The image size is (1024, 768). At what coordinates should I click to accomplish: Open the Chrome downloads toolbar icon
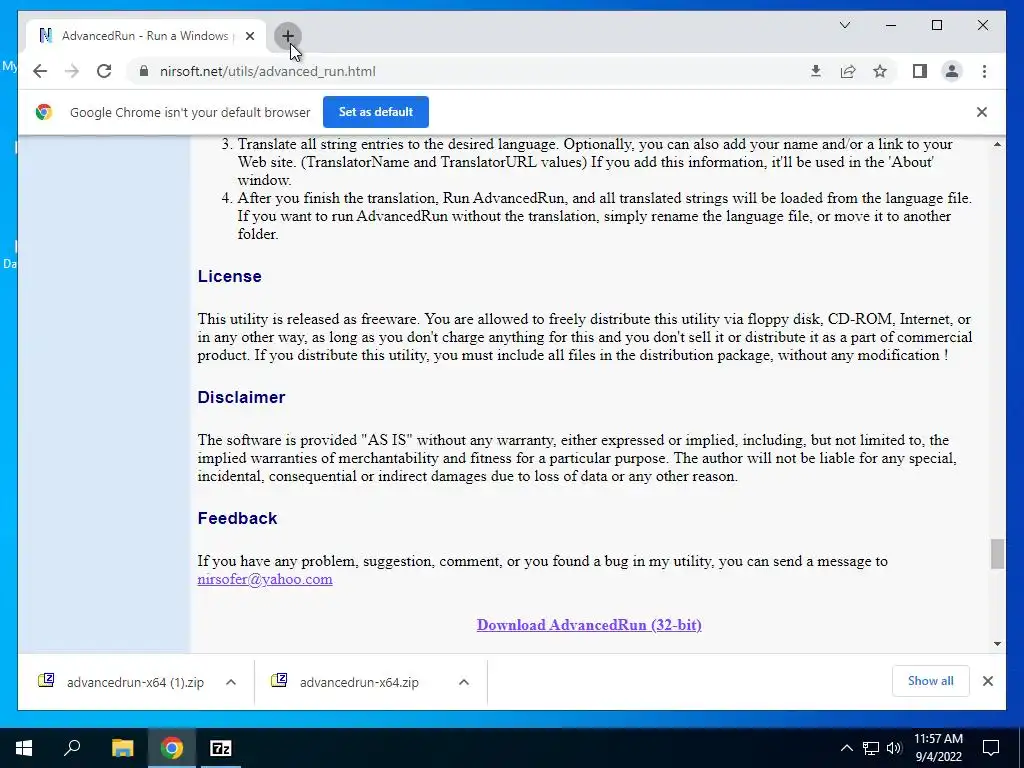coord(816,71)
